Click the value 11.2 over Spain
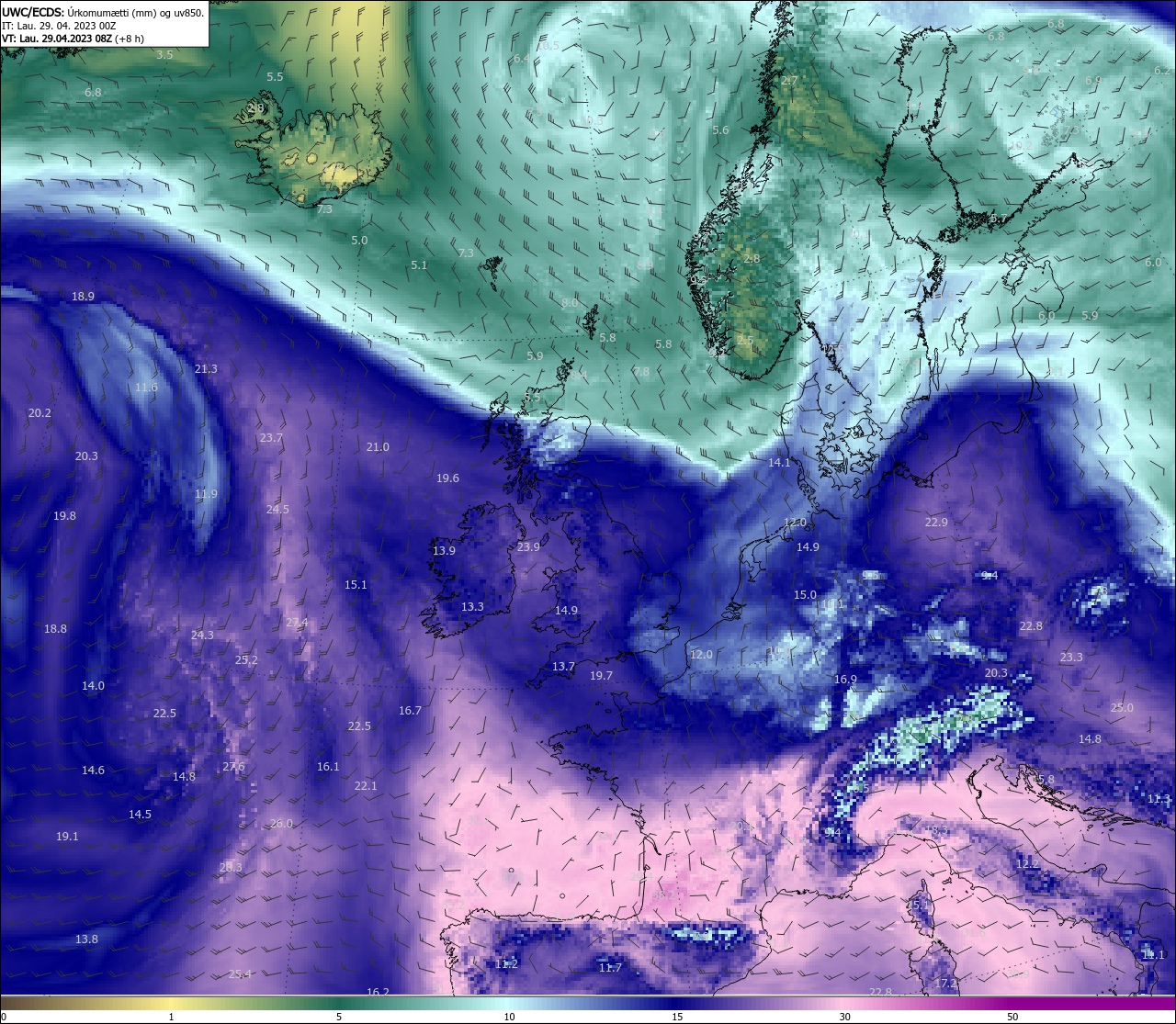The width and height of the screenshot is (1176, 1024). pos(506,964)
